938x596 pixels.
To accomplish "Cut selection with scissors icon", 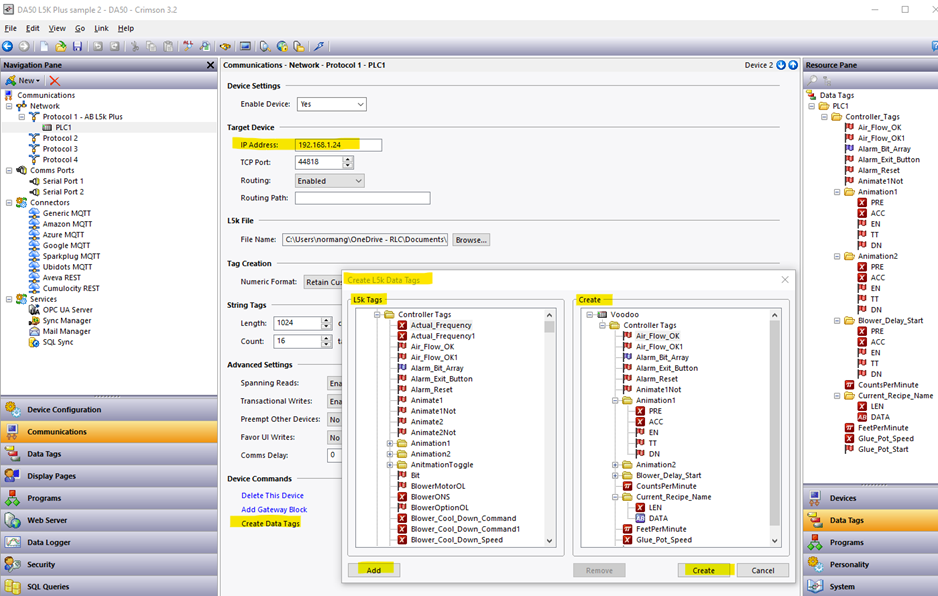I will pos(135,46).
